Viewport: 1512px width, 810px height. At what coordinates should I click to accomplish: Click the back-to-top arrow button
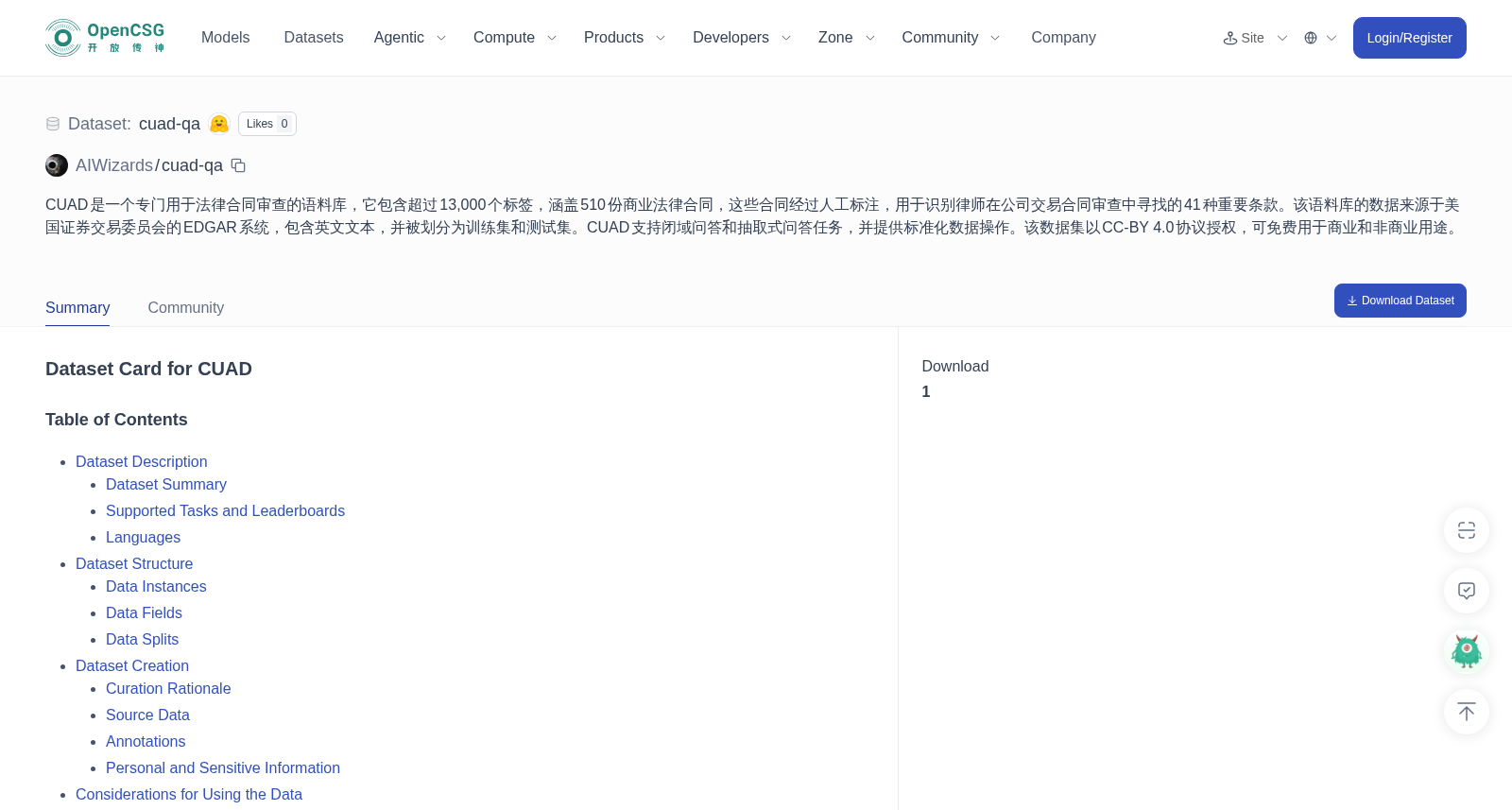point(1467,712)
